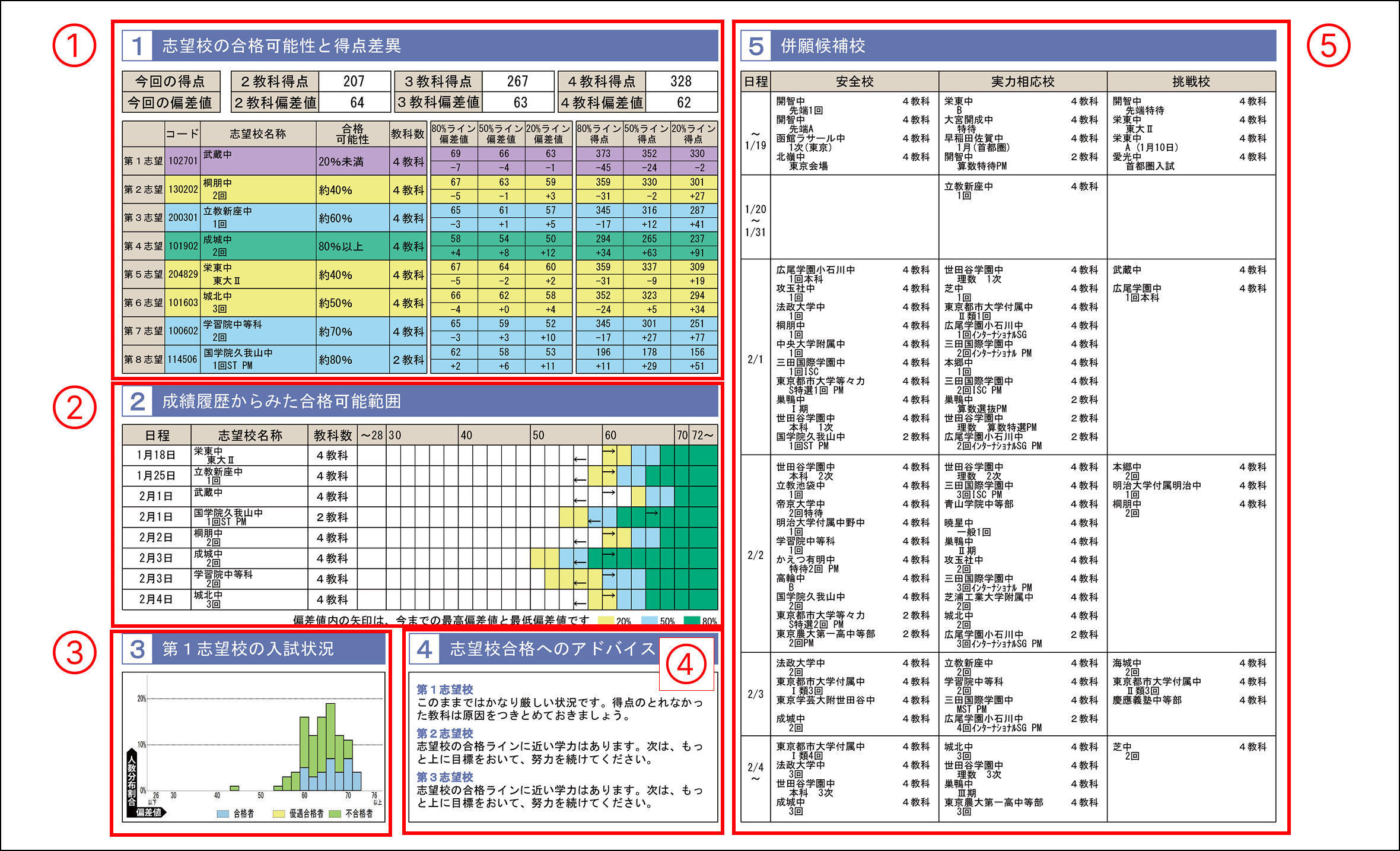The image size is (1400, 851).
Task: Click the 安全校 column header
Action: pos(854,81)
